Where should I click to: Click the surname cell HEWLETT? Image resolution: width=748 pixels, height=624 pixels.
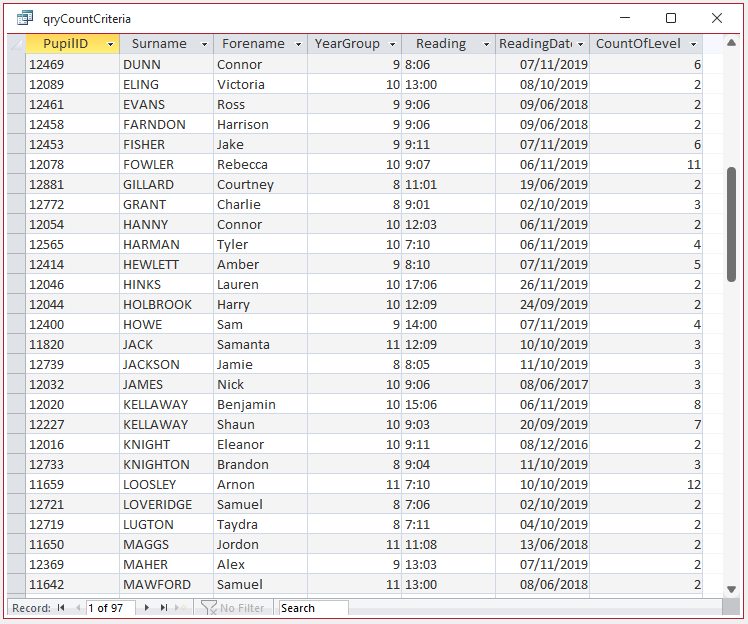[166, 264]
